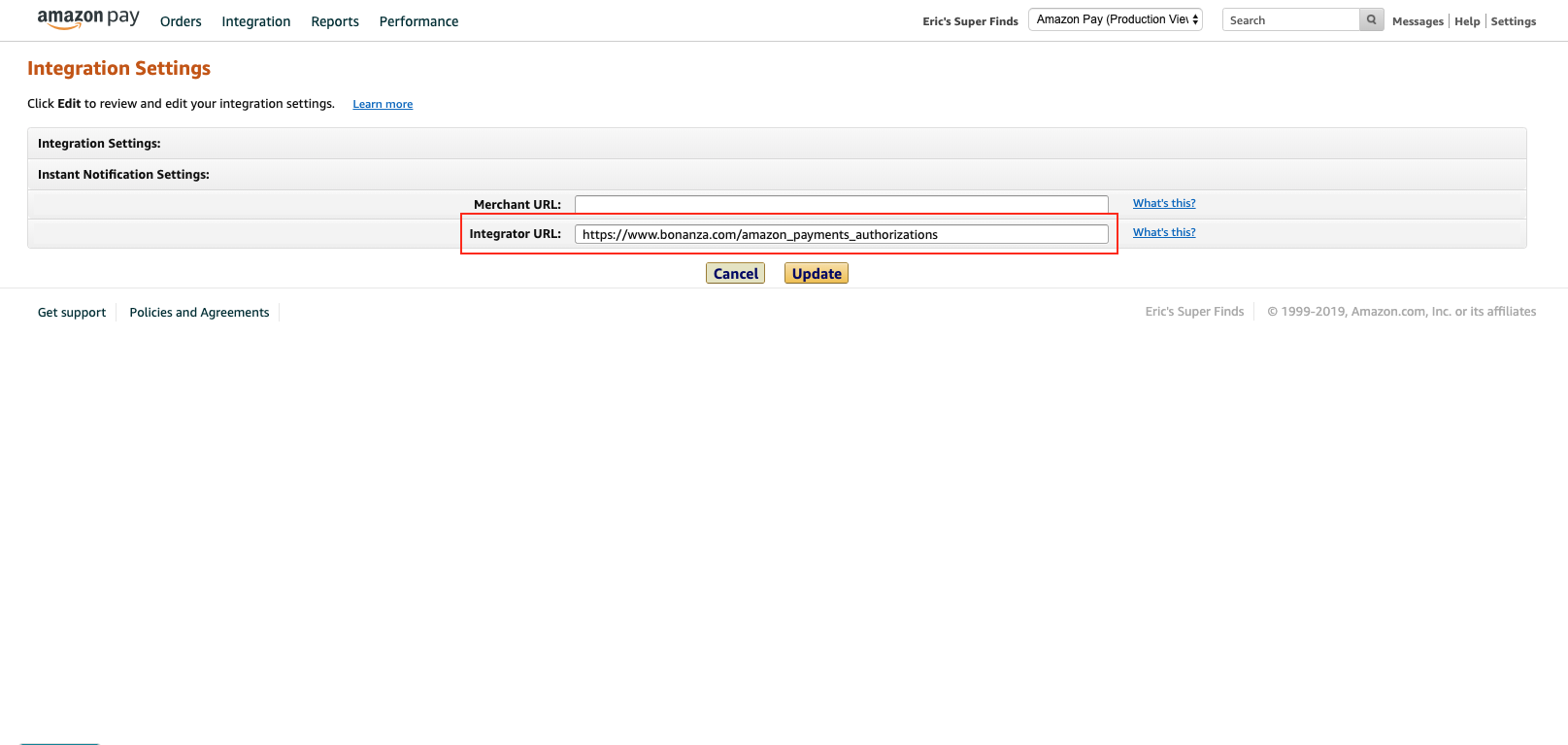Open What's this for Merchant URL

click(x=1164, y=203)
